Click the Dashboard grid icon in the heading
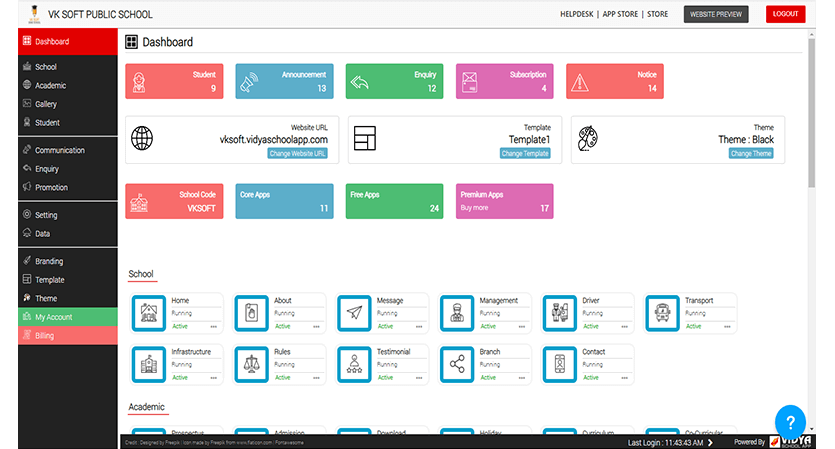Viewport: 835px width, 449px height. 132,42
